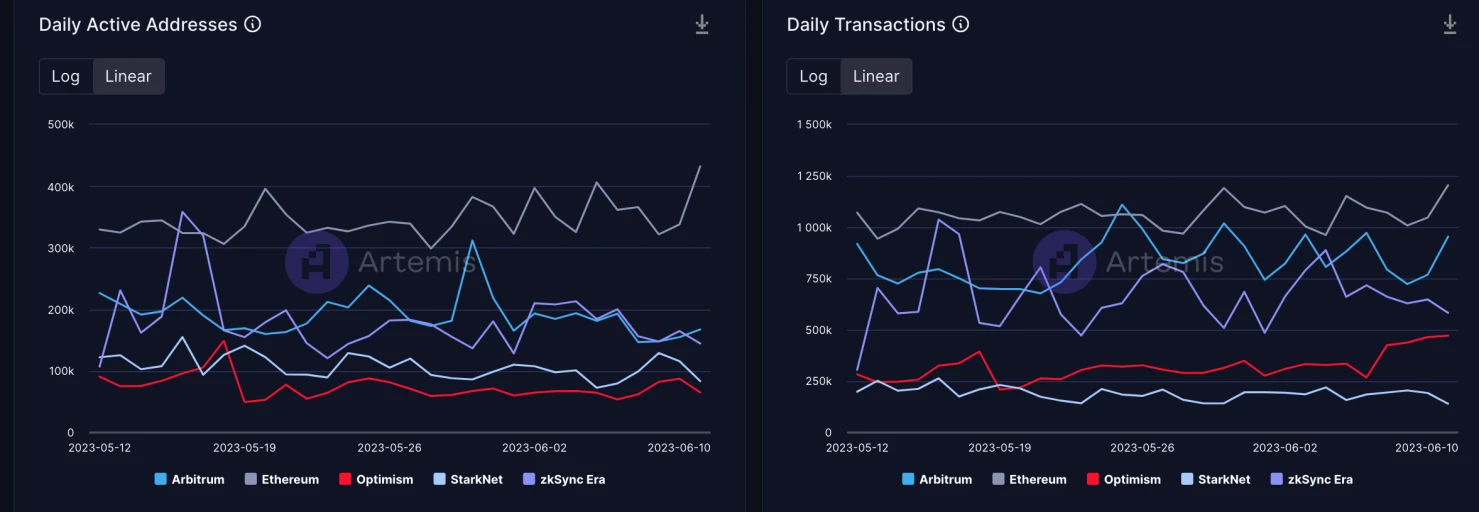Select Linear scale on Daily Transactions
This screenshot has width=1479, height=512.
pos(876,76)
